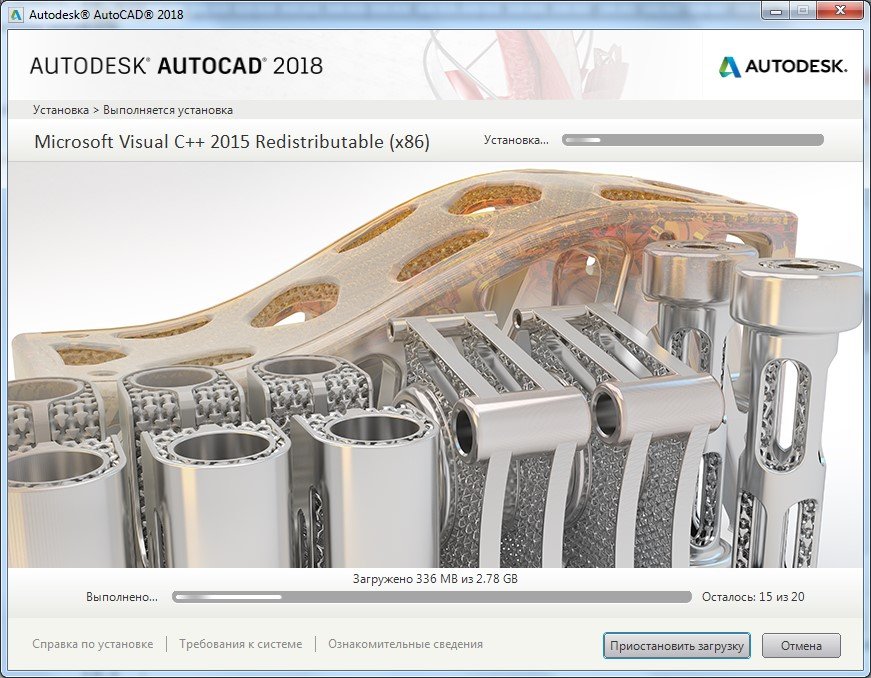871x678 pixels.
Task: Click the Загружено 336 MB из 2.78 GB text
Action: pyautogui.click(x=435, y=579)
